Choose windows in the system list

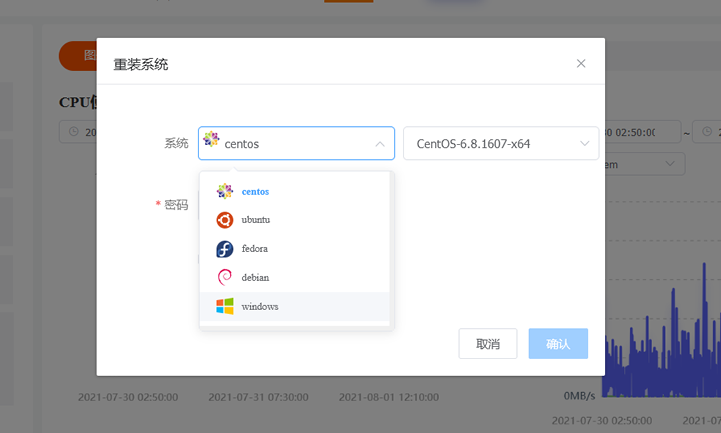coord(295,307)
